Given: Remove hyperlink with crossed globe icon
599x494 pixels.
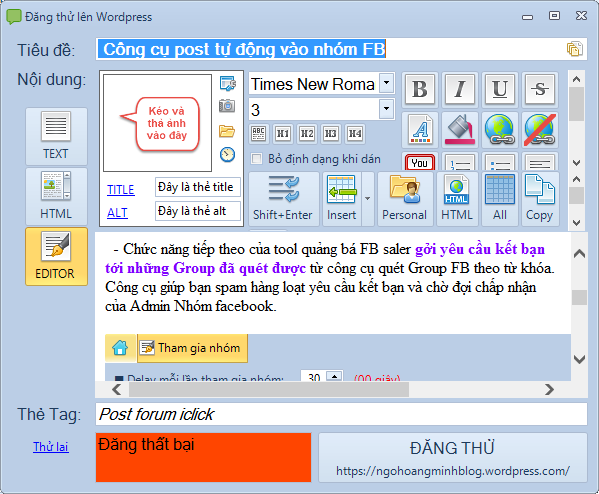Looking at the screenshot, I should (540, 130).
